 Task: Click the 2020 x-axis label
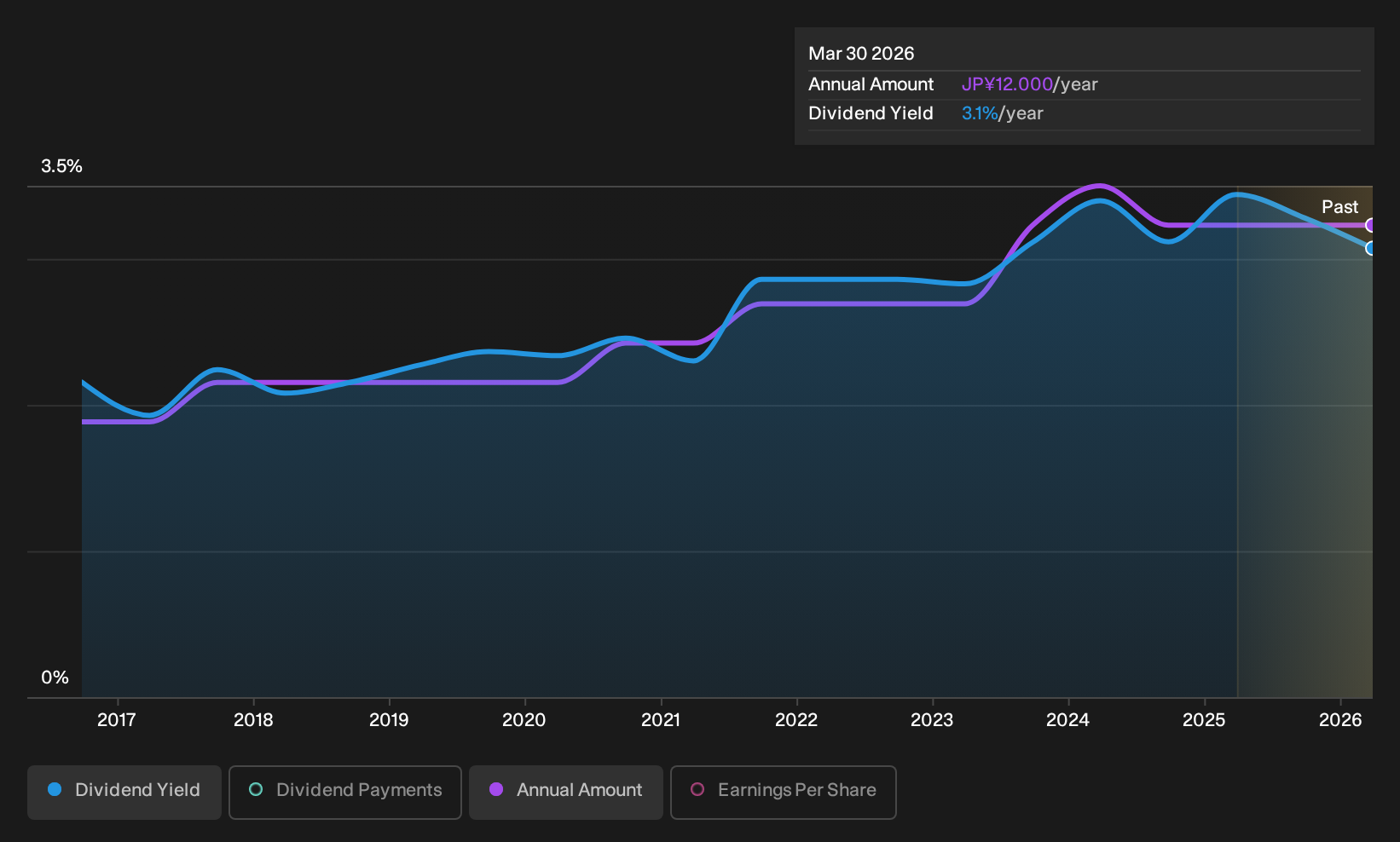(x=524, y=720)
